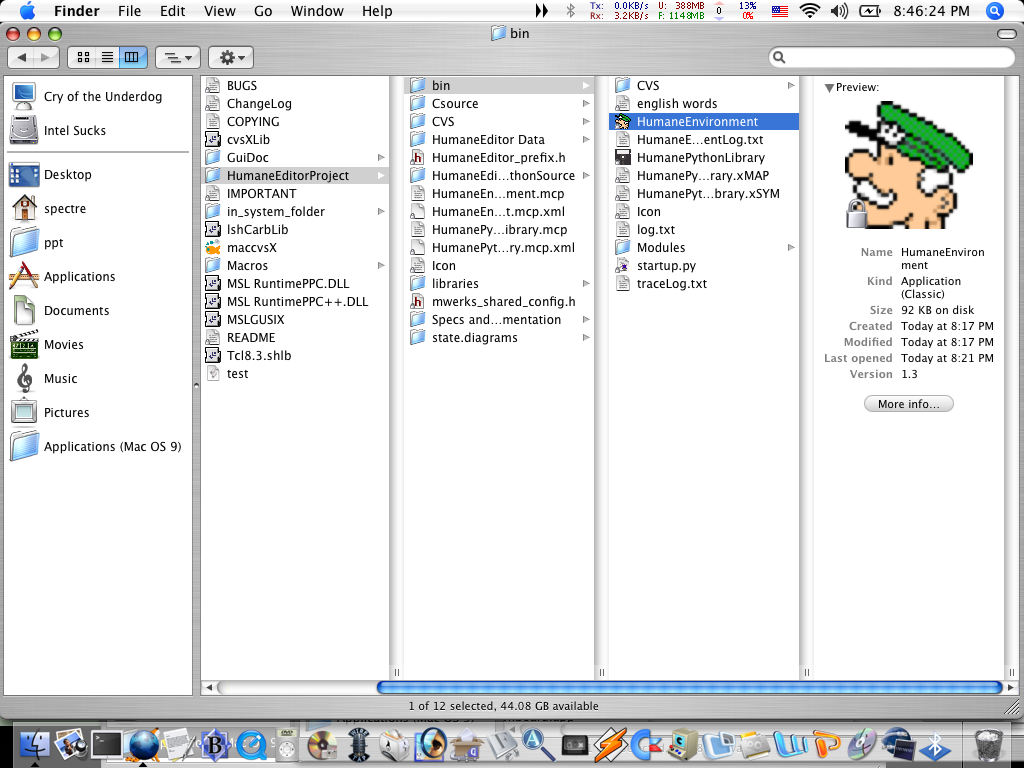
Task: Open the US flag input menu
Action: point(780,11)
